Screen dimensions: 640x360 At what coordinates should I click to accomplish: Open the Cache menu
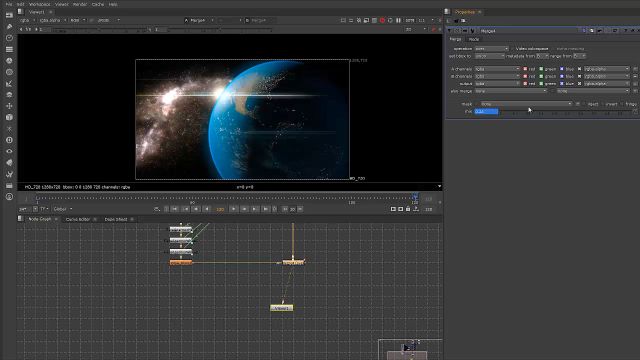(98, 4)
